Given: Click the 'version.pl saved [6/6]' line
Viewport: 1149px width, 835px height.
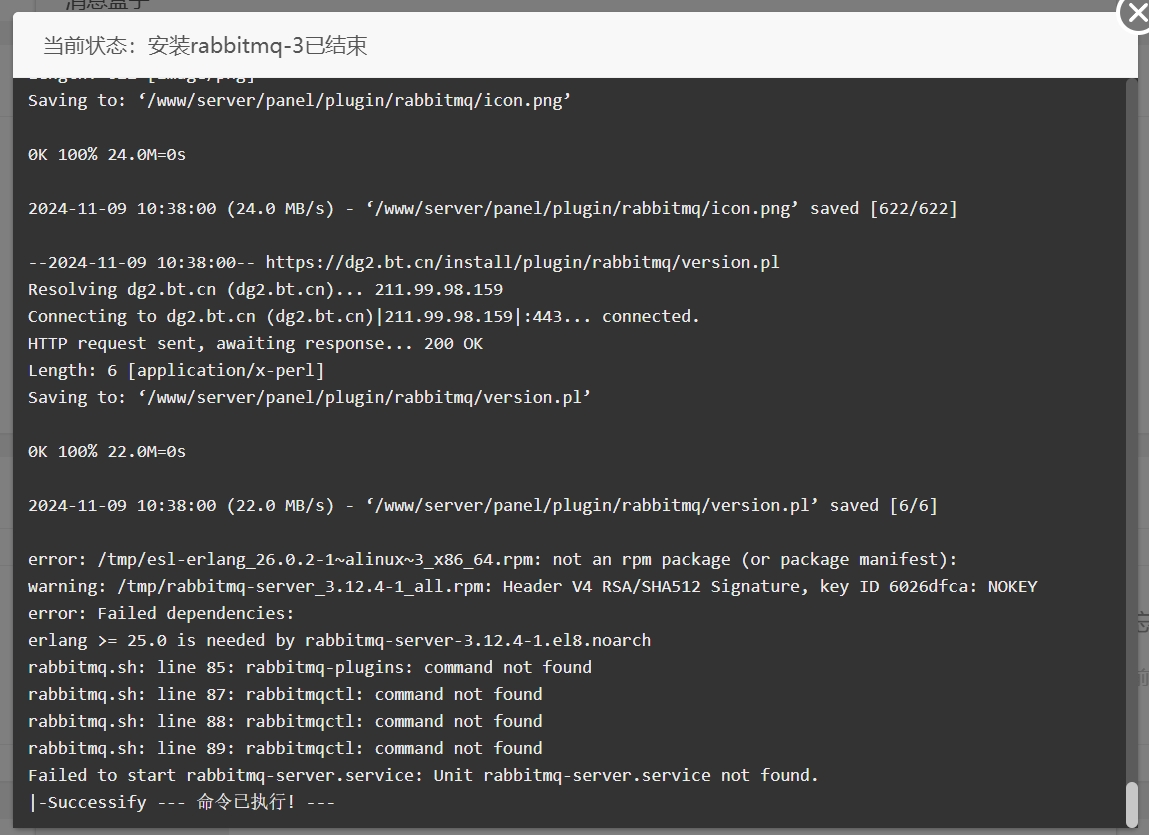Looking at the screenshot, I should pos(483,506).
